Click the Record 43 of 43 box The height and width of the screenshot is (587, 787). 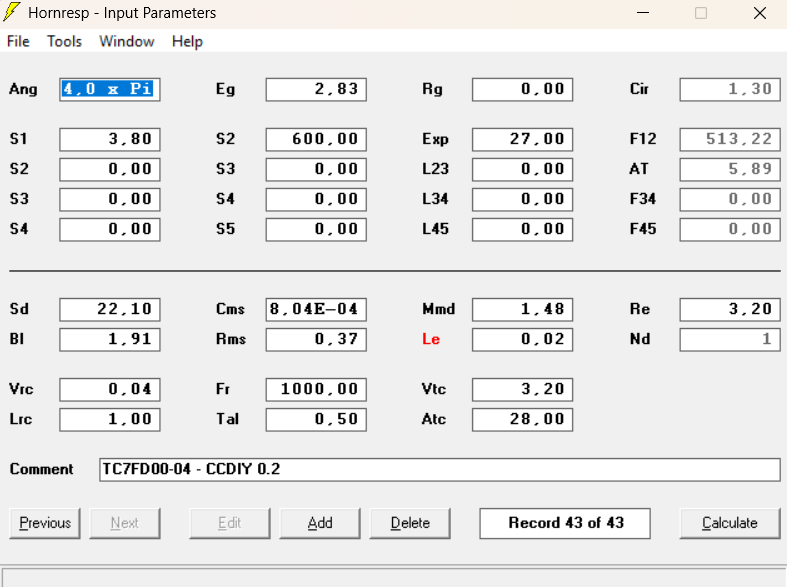point(565,523)
